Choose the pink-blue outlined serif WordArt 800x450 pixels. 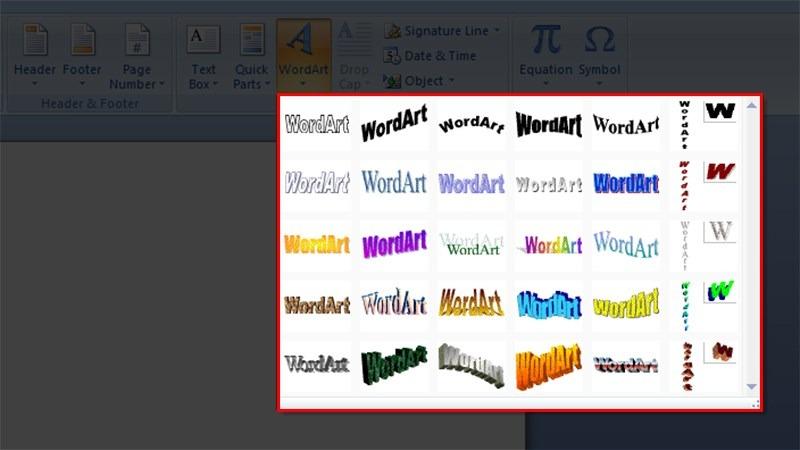pos(394,304)
